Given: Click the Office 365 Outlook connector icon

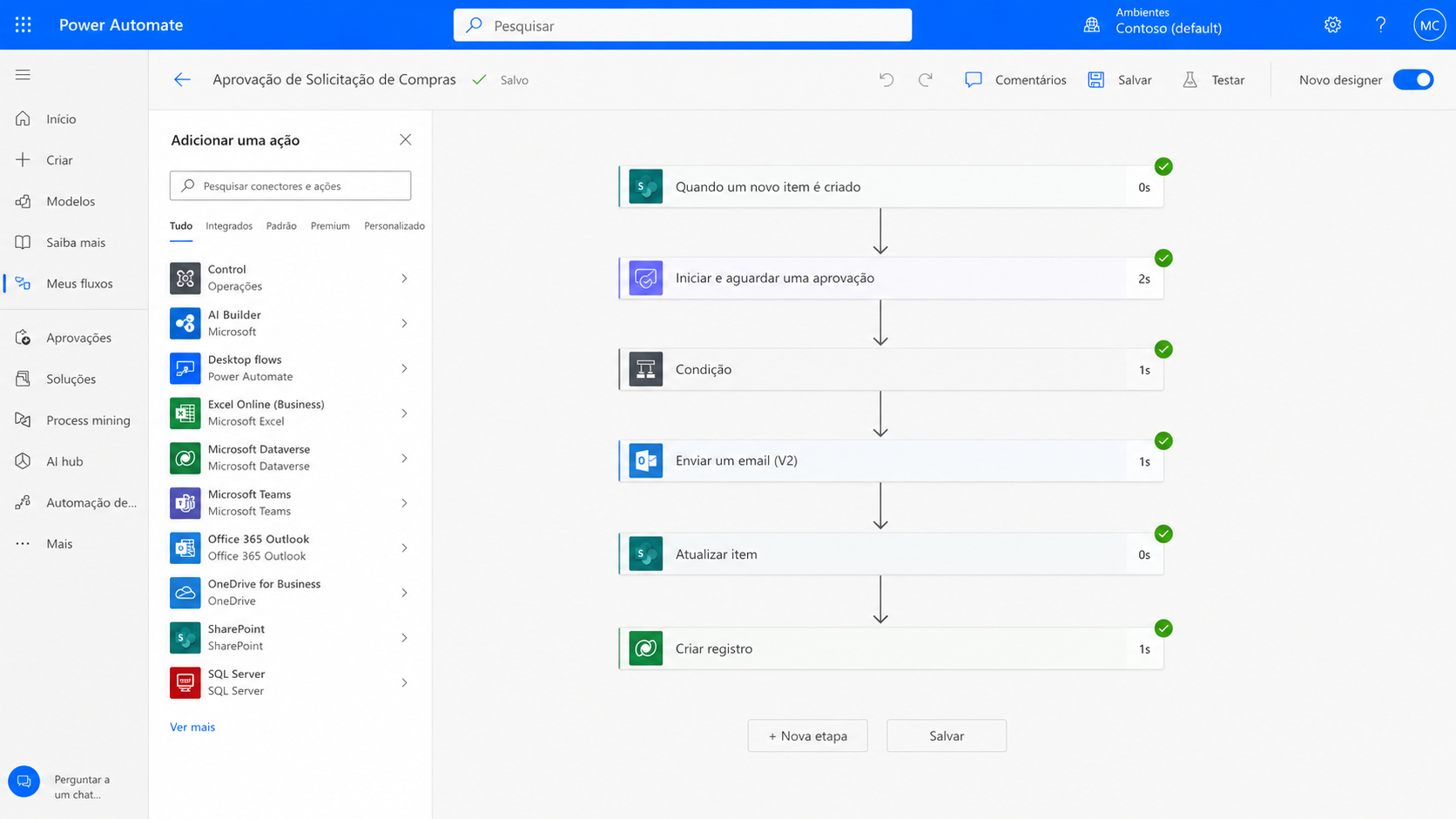Looking at the screenshot, I should point(185,547).
